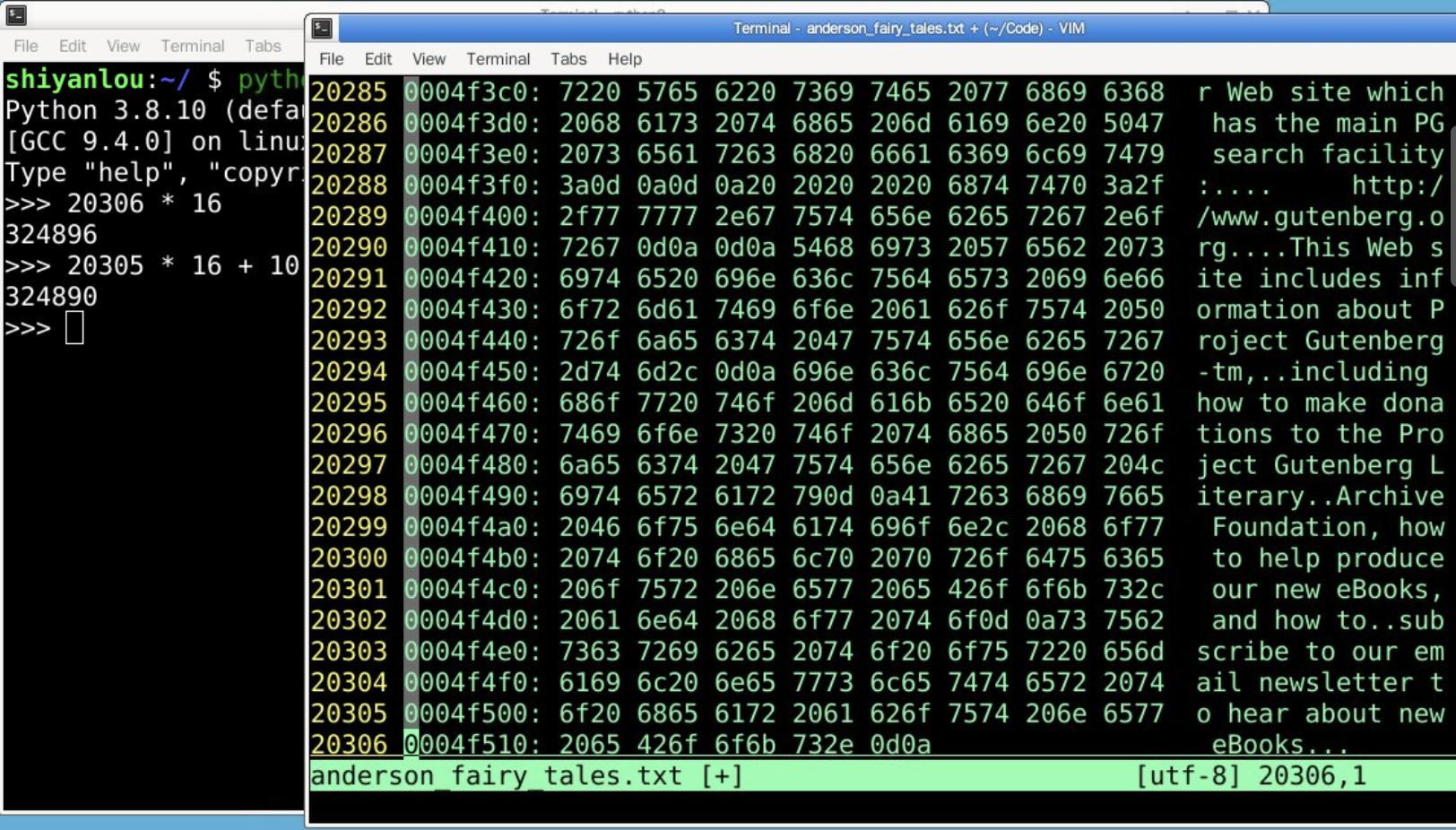Open View menu in VIM terminal window

(x=429, y=59)
